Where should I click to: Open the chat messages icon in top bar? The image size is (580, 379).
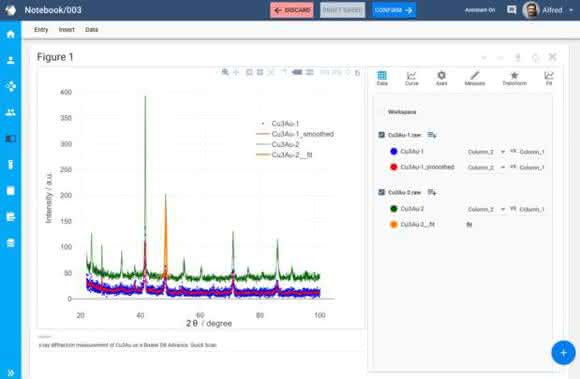pos(512,10)
